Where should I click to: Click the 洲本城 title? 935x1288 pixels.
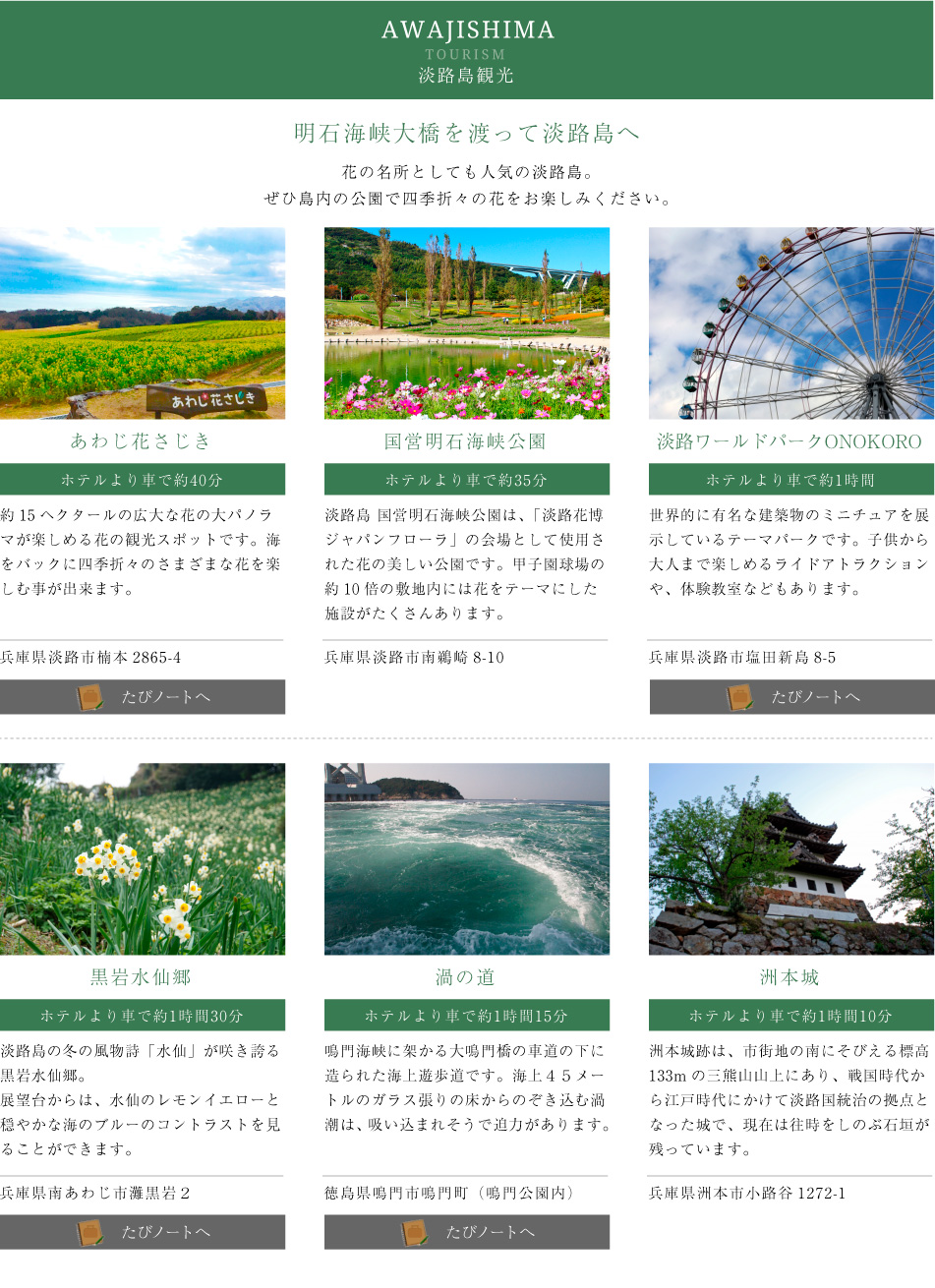[789, 977]
